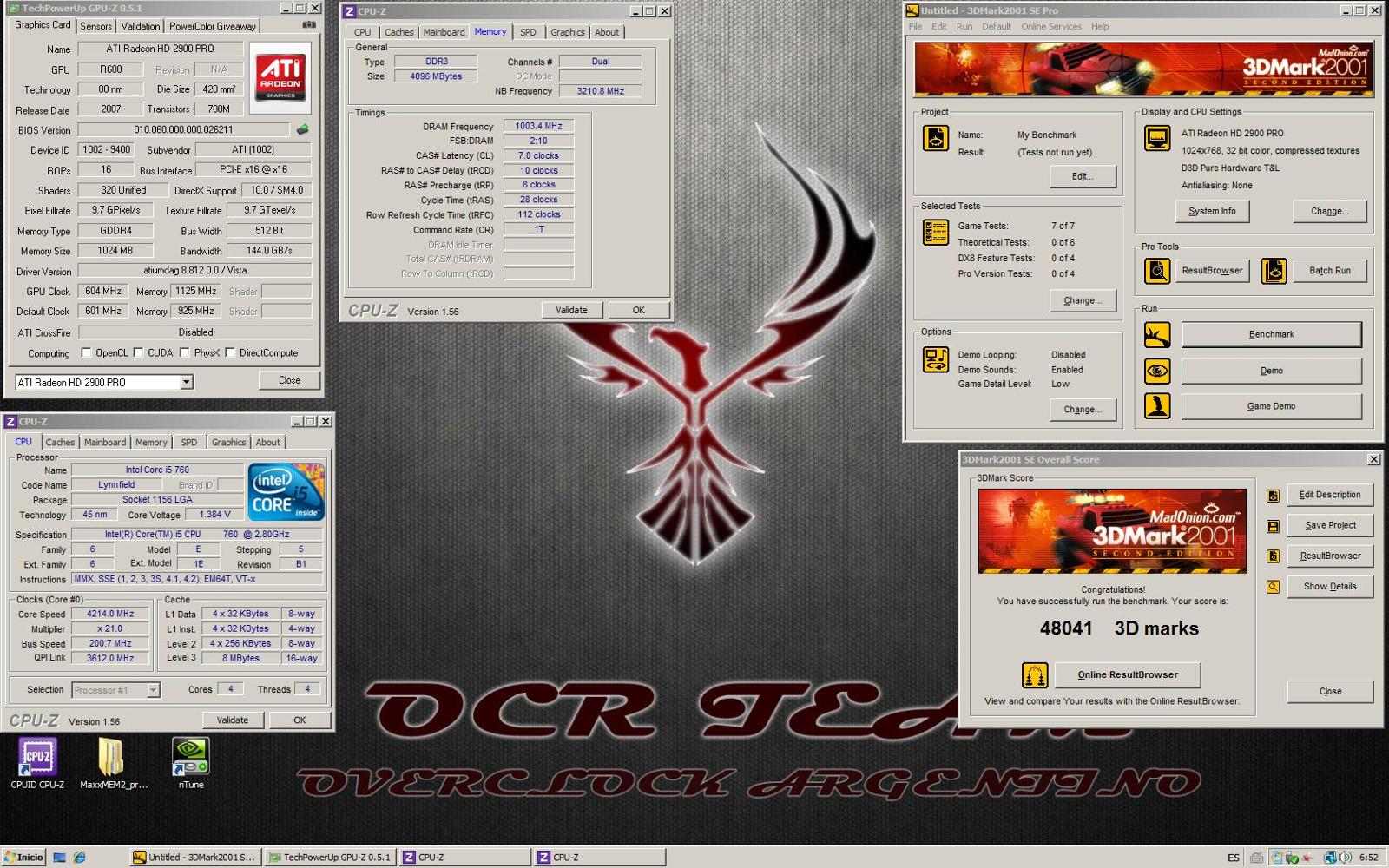Viewport: 1389px width, 868px height.
Task: Click the GPU-Z camera screenshot icon
Action: click(308, 25)
